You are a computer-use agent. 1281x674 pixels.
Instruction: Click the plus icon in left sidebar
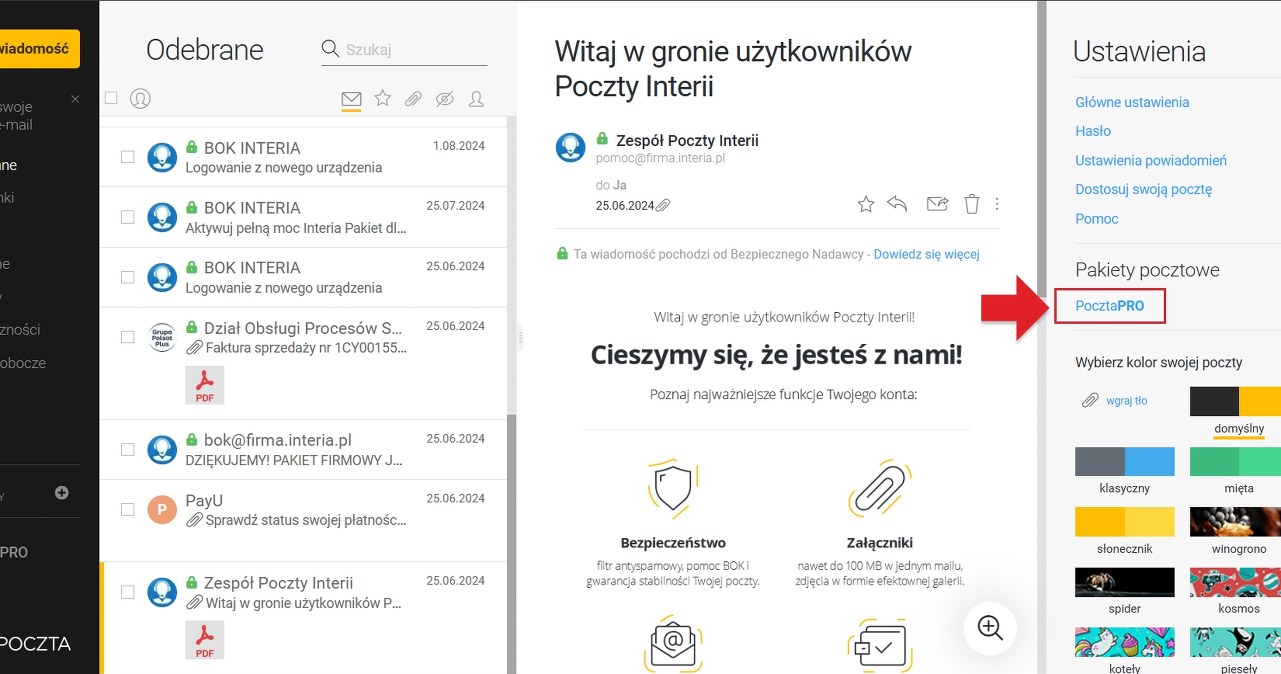click(62, 492)
